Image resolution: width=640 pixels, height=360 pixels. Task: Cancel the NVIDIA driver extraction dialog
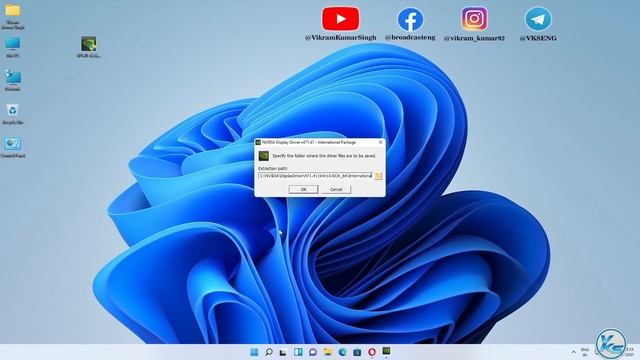(x=336, y=189)
